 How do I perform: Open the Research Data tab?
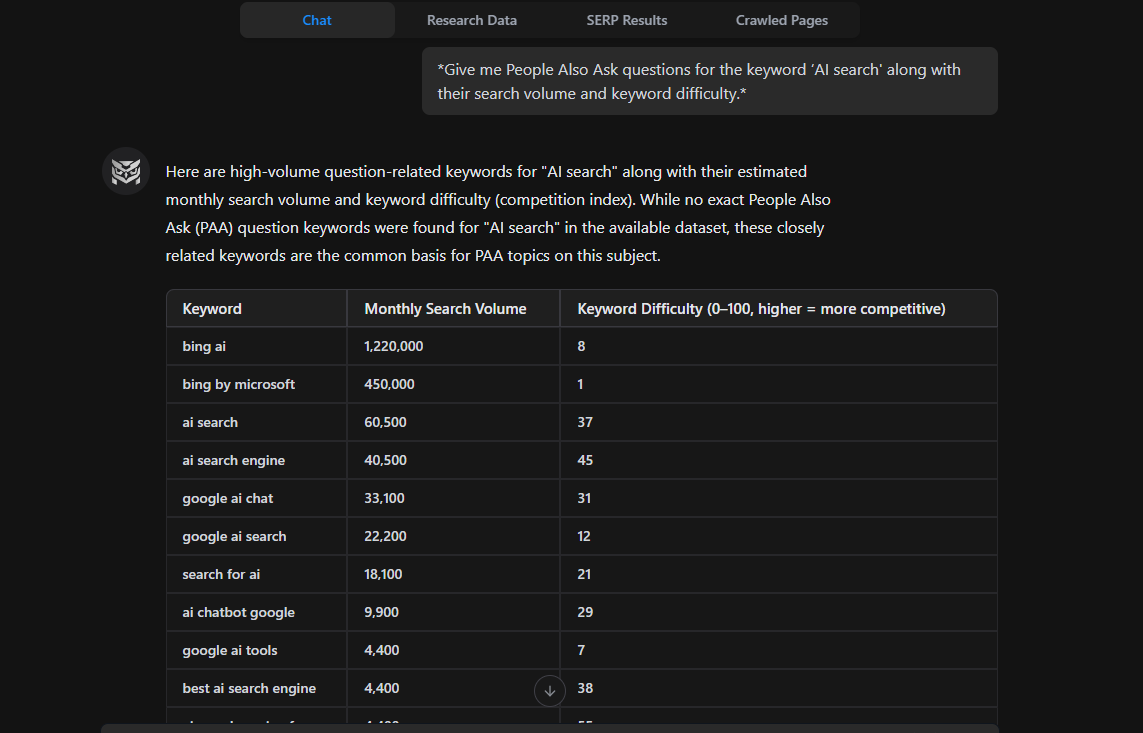(x=471, y=20)
